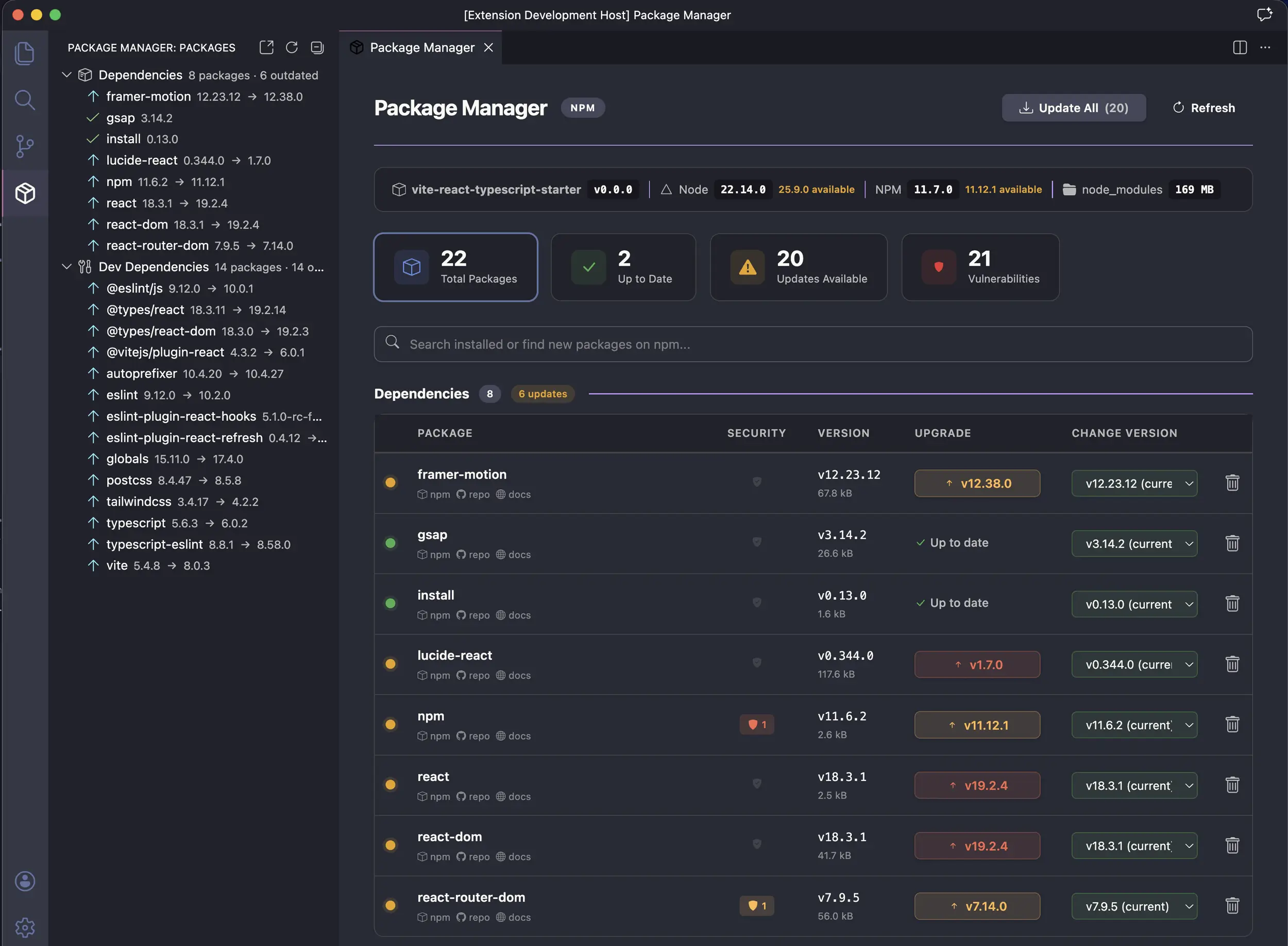Delete the install package with trash icon
Image resolution: width=1288 pixels, height=946 pixels.
click(x=1232, y=604)
